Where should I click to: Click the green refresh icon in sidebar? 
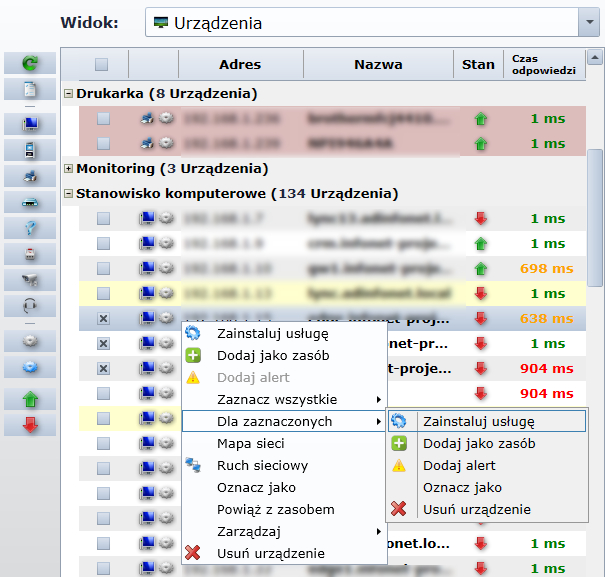[30, 63]
